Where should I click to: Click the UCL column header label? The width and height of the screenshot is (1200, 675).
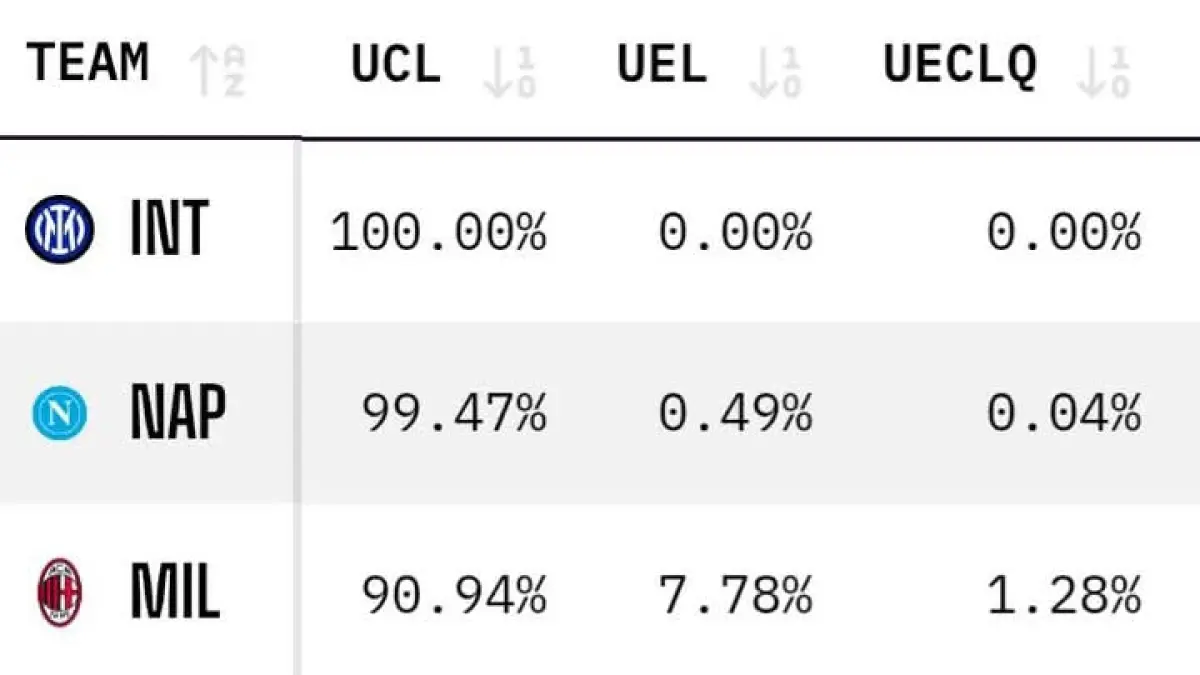(396, 64)
